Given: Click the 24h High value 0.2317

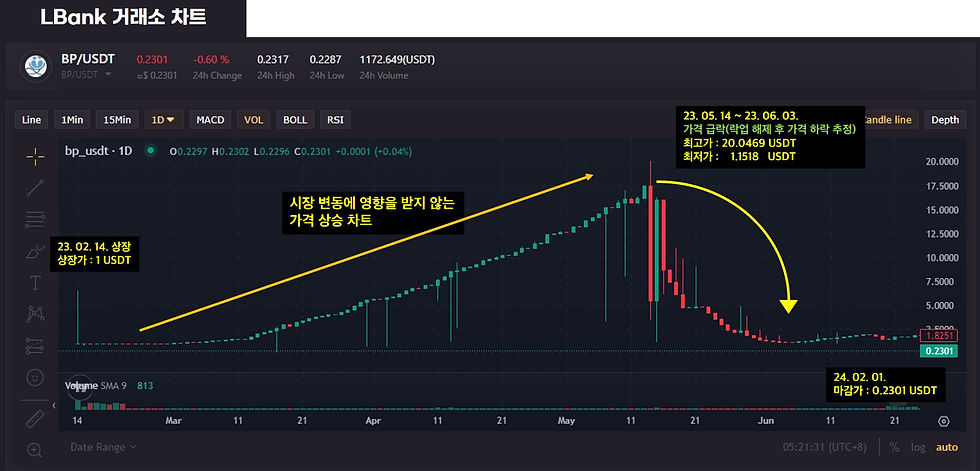Looking at the screenshot, I should [x=272, y=60].
